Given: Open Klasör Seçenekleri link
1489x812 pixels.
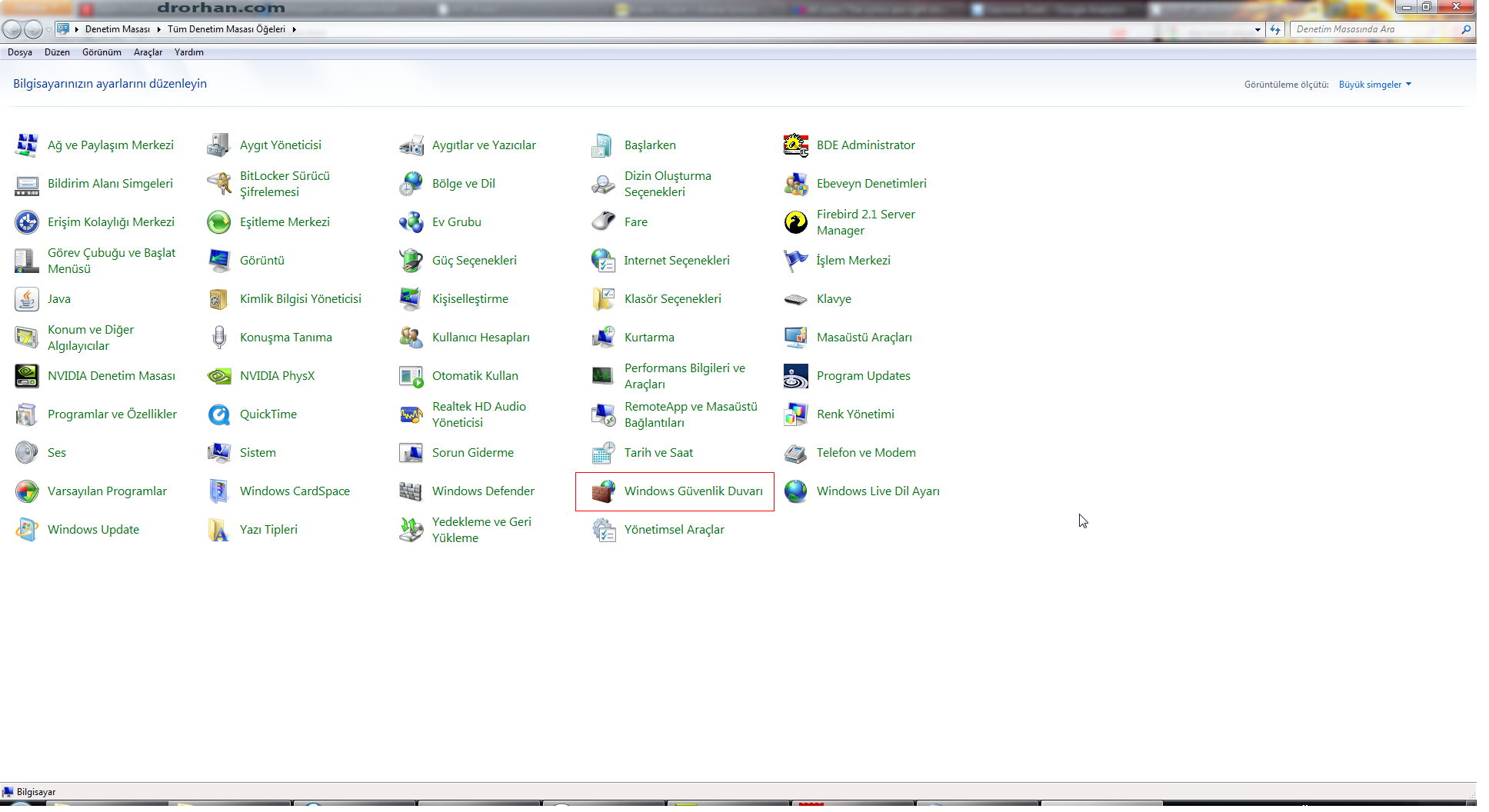Looking at the screenshot, I should pyautogui.click(x=673, y=299).
